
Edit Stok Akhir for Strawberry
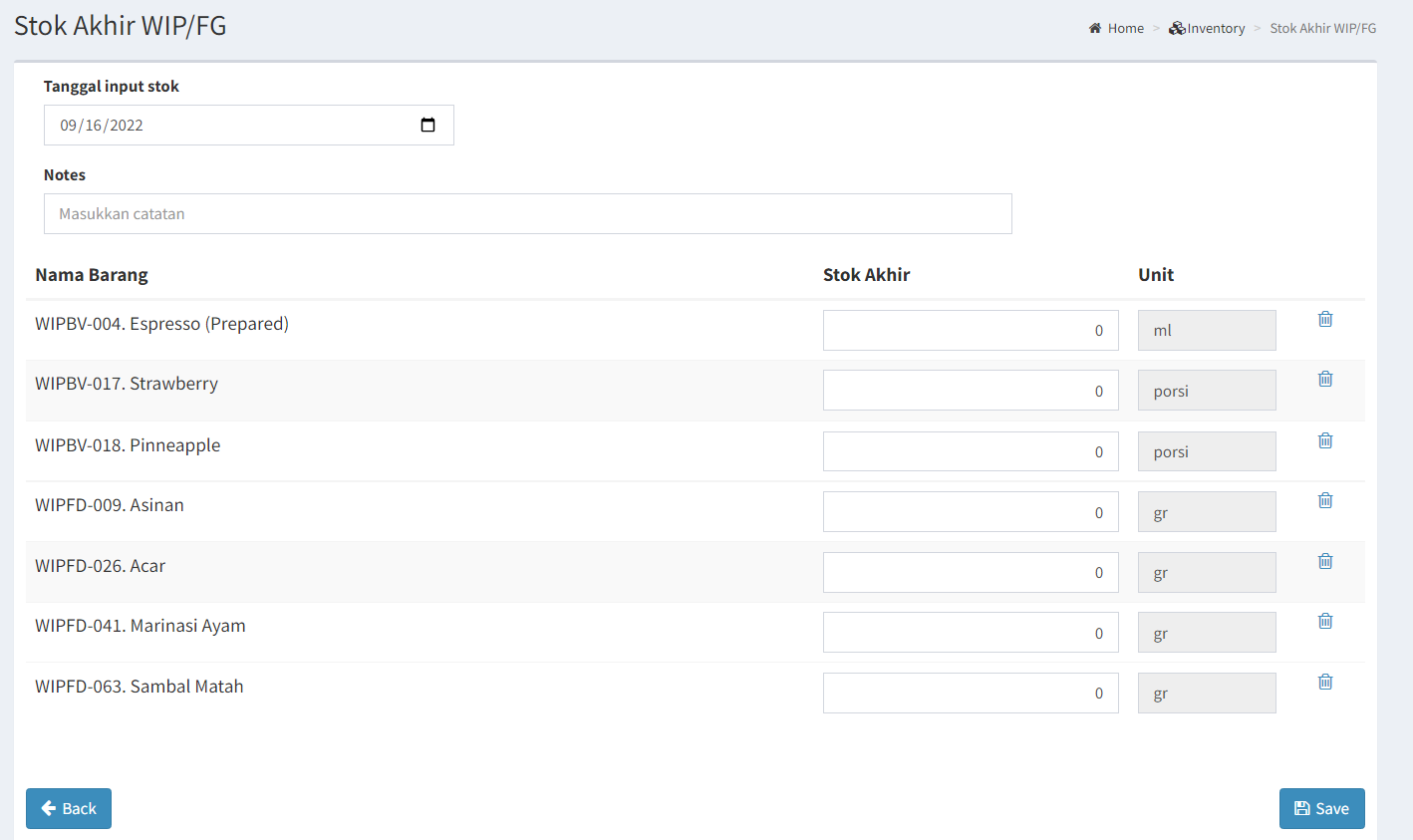[x=971, y=391]
